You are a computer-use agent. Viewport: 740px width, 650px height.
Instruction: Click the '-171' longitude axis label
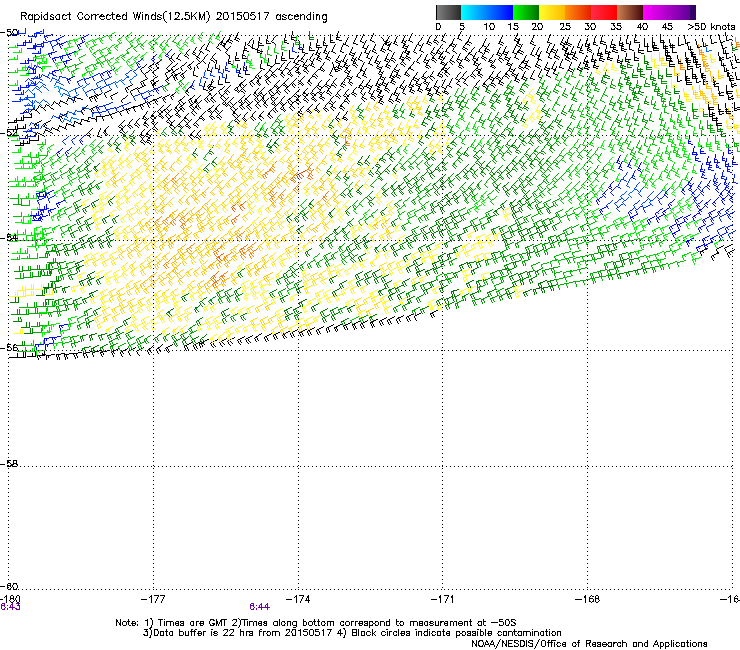click(443, 599)
